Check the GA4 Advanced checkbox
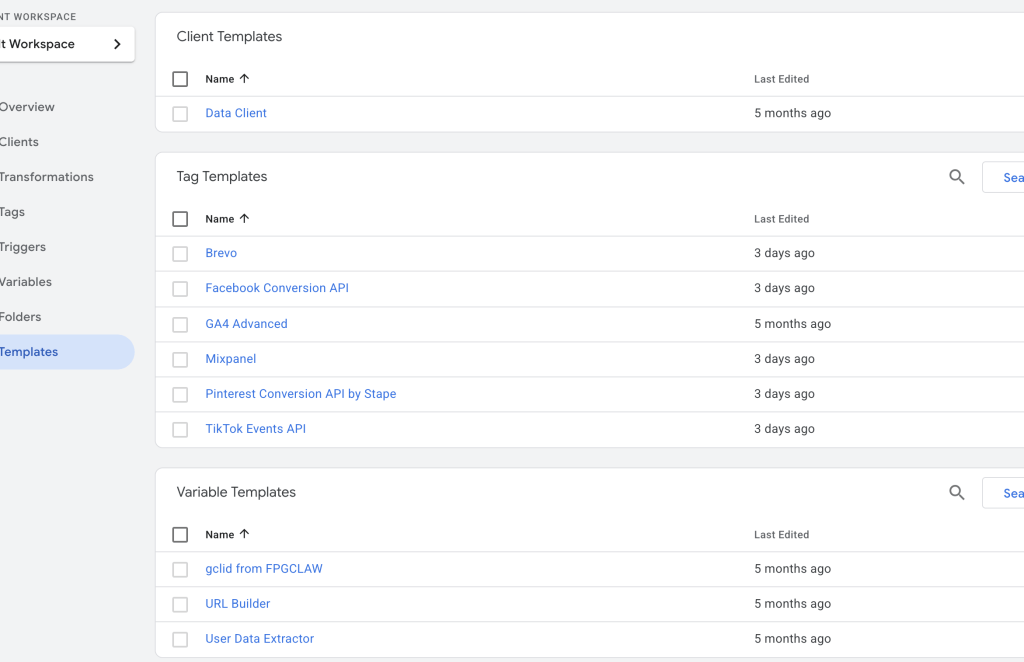The width and height of the screenshot is (1024, 662). [x=180, y=324]
